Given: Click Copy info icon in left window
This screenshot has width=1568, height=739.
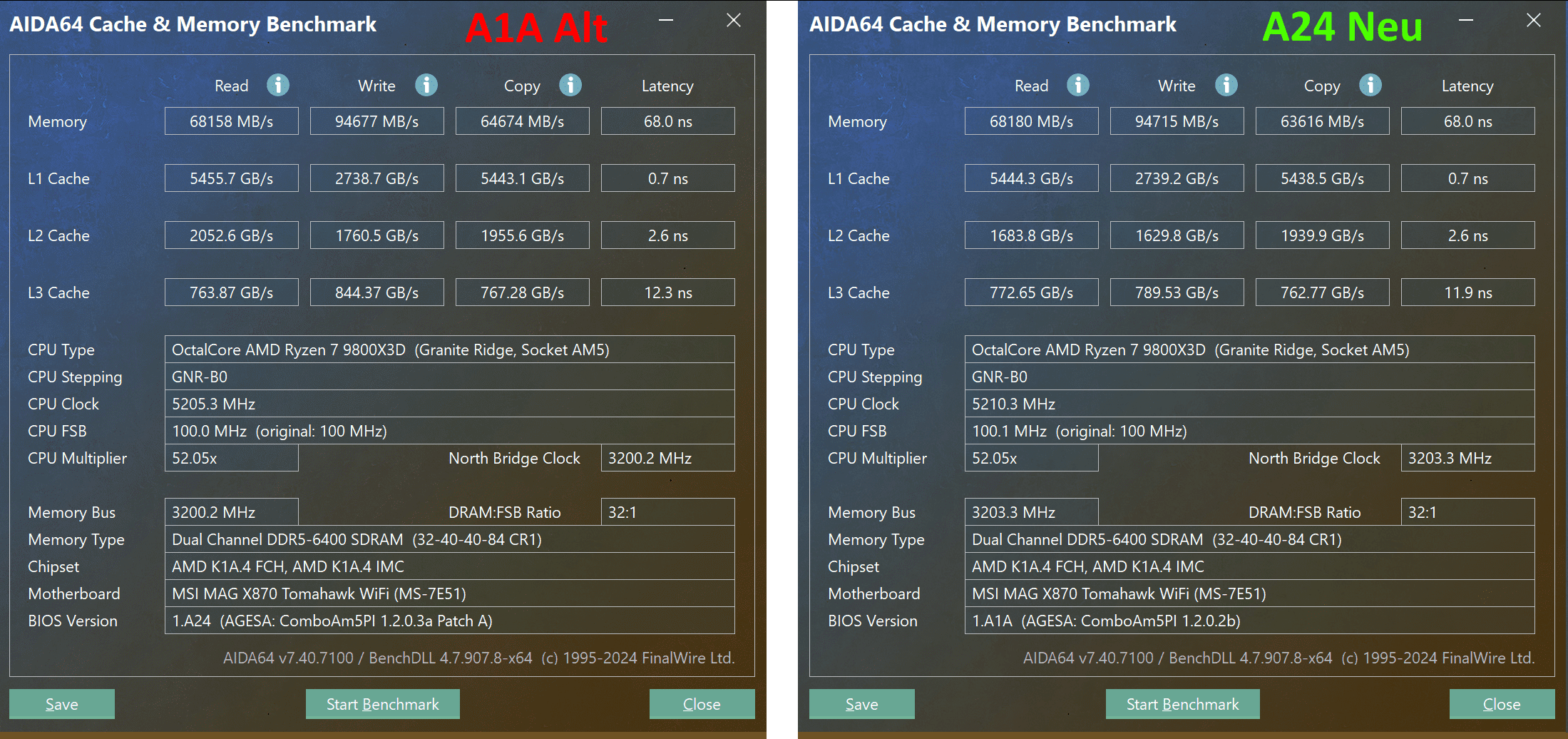Looking at the screenshot, I should [570, 86].
